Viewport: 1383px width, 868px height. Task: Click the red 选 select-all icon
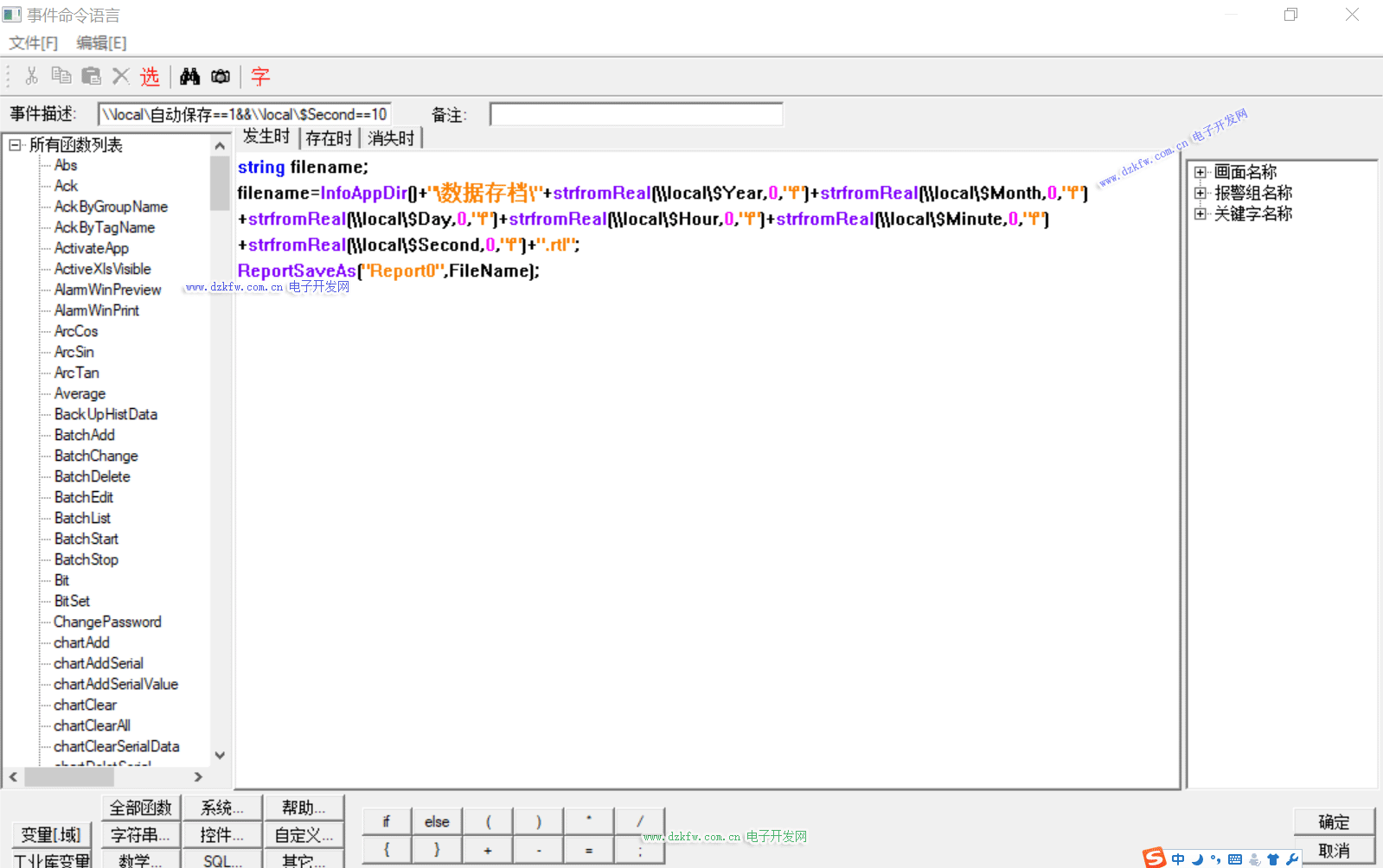click(x=150, y=76)
